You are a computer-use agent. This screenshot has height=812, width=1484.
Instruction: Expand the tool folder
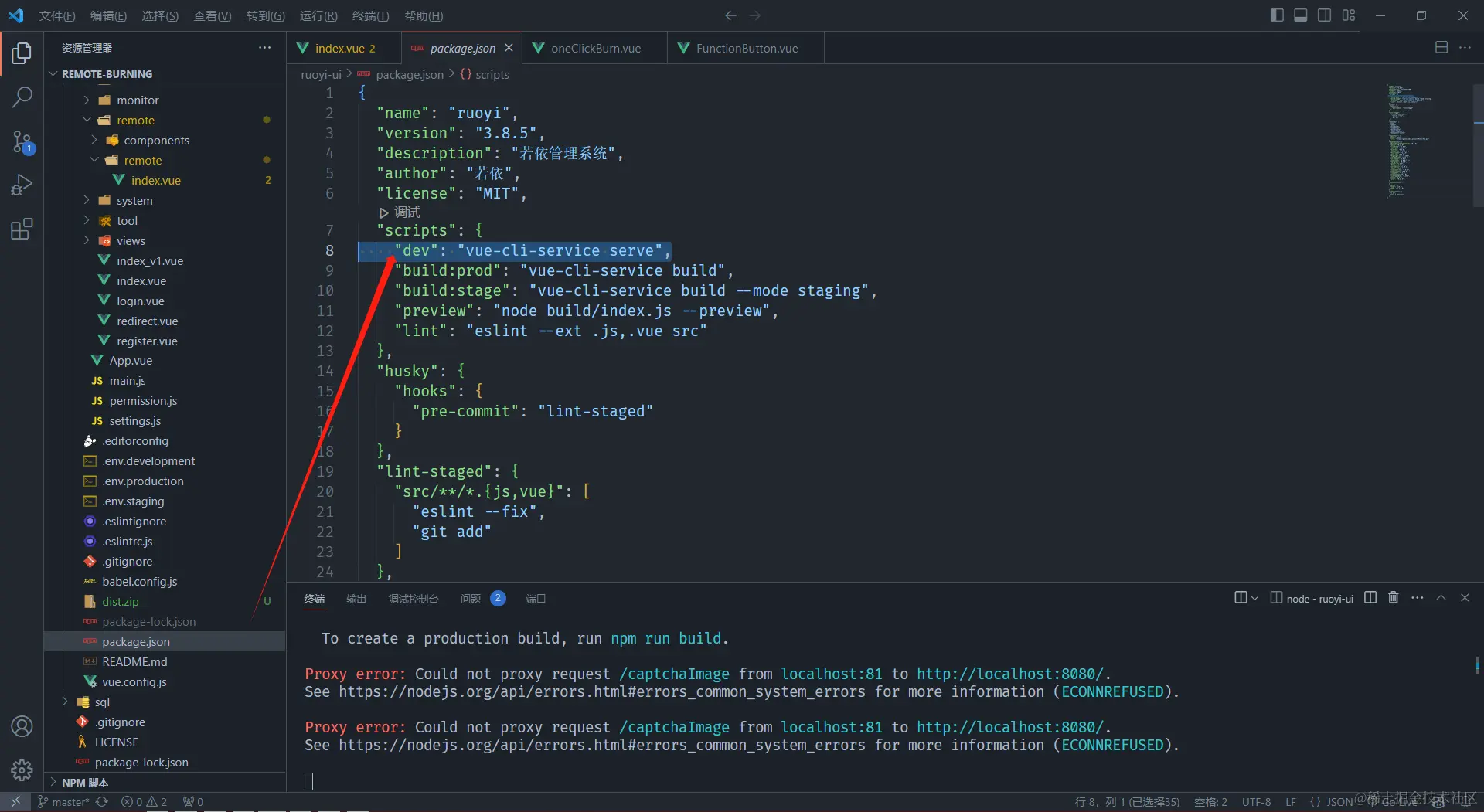(x=127, y=221)
